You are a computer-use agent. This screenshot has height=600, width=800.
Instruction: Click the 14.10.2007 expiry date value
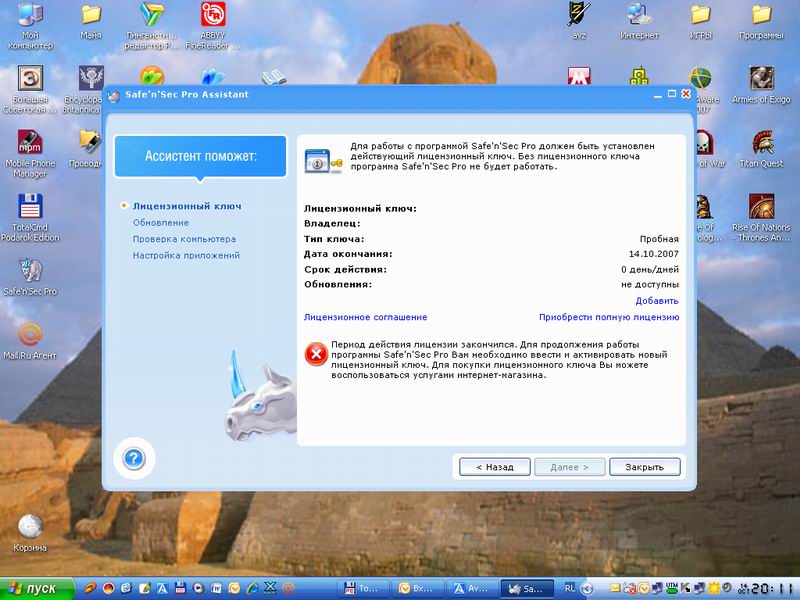pyautogui.click(x=654, y=254)
